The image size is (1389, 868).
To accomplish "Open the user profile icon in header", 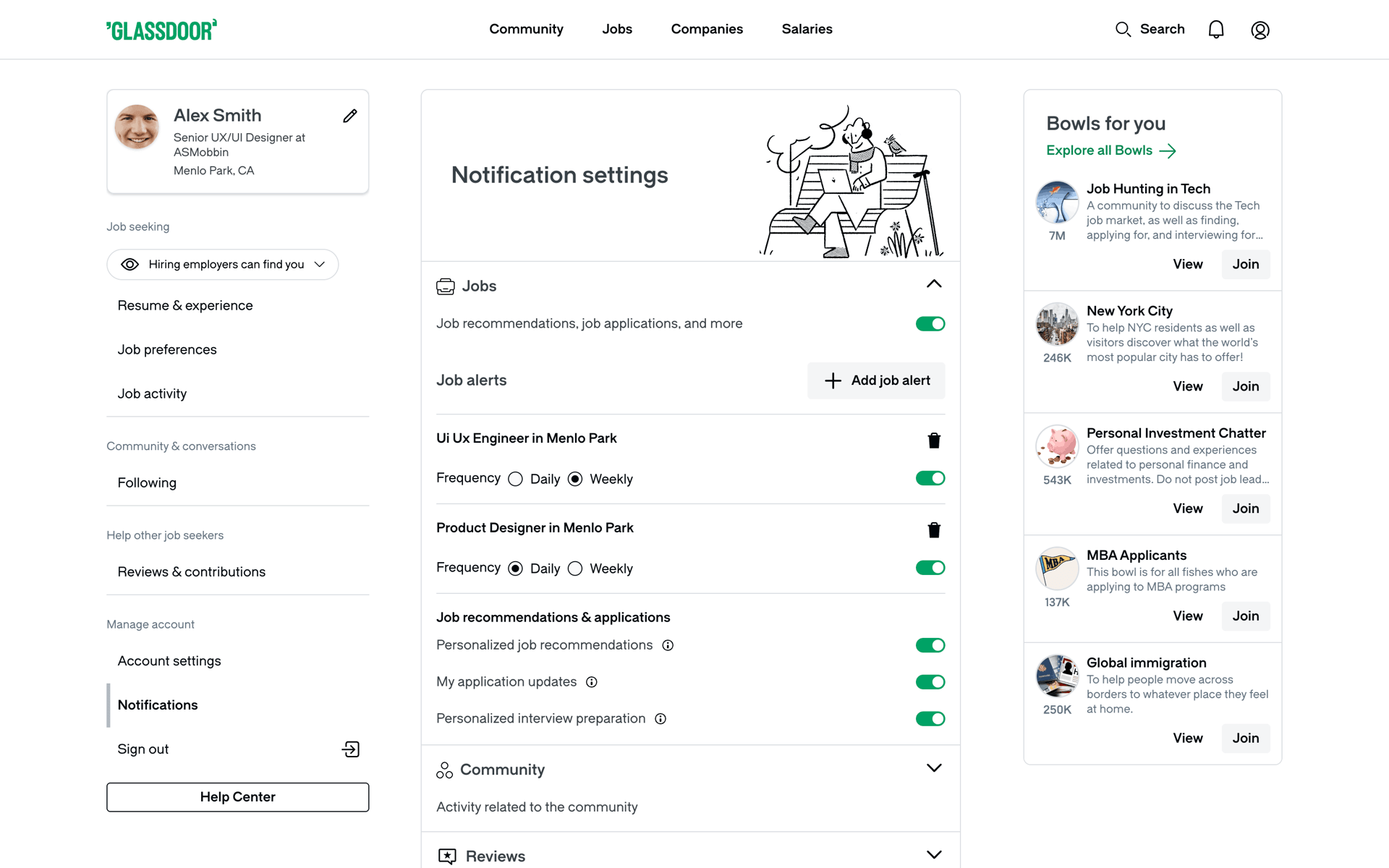I will tap(1260, 30).
